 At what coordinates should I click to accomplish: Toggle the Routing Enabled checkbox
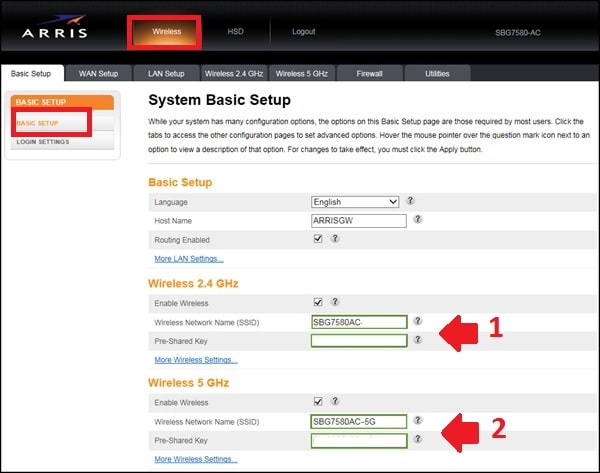pos(318,239)
